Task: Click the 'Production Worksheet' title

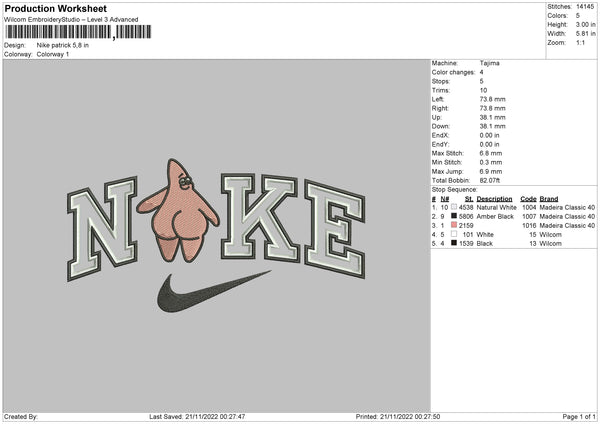Action: 55,9
